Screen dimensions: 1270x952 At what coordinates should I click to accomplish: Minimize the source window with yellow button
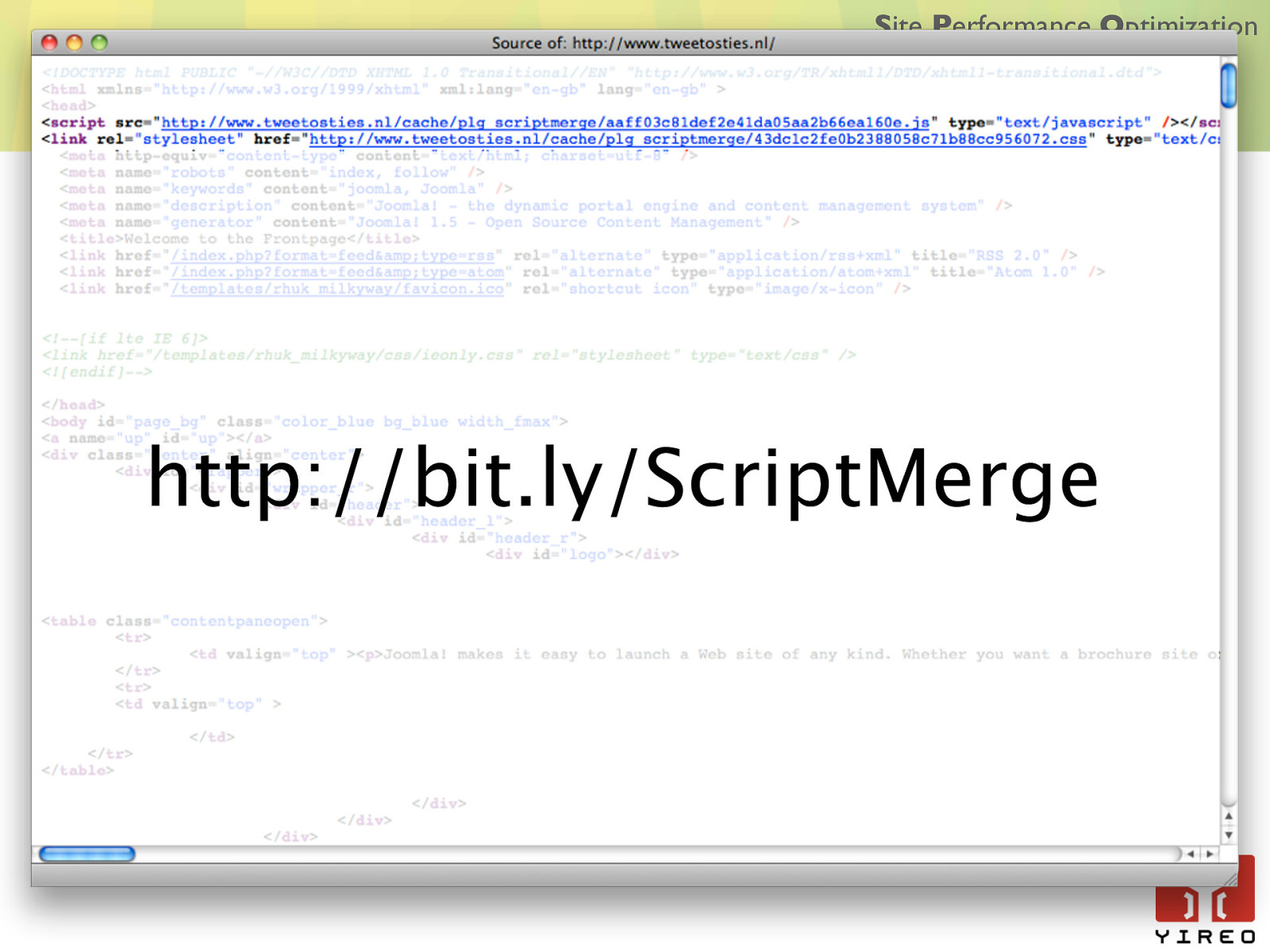[x=75, y=43]
